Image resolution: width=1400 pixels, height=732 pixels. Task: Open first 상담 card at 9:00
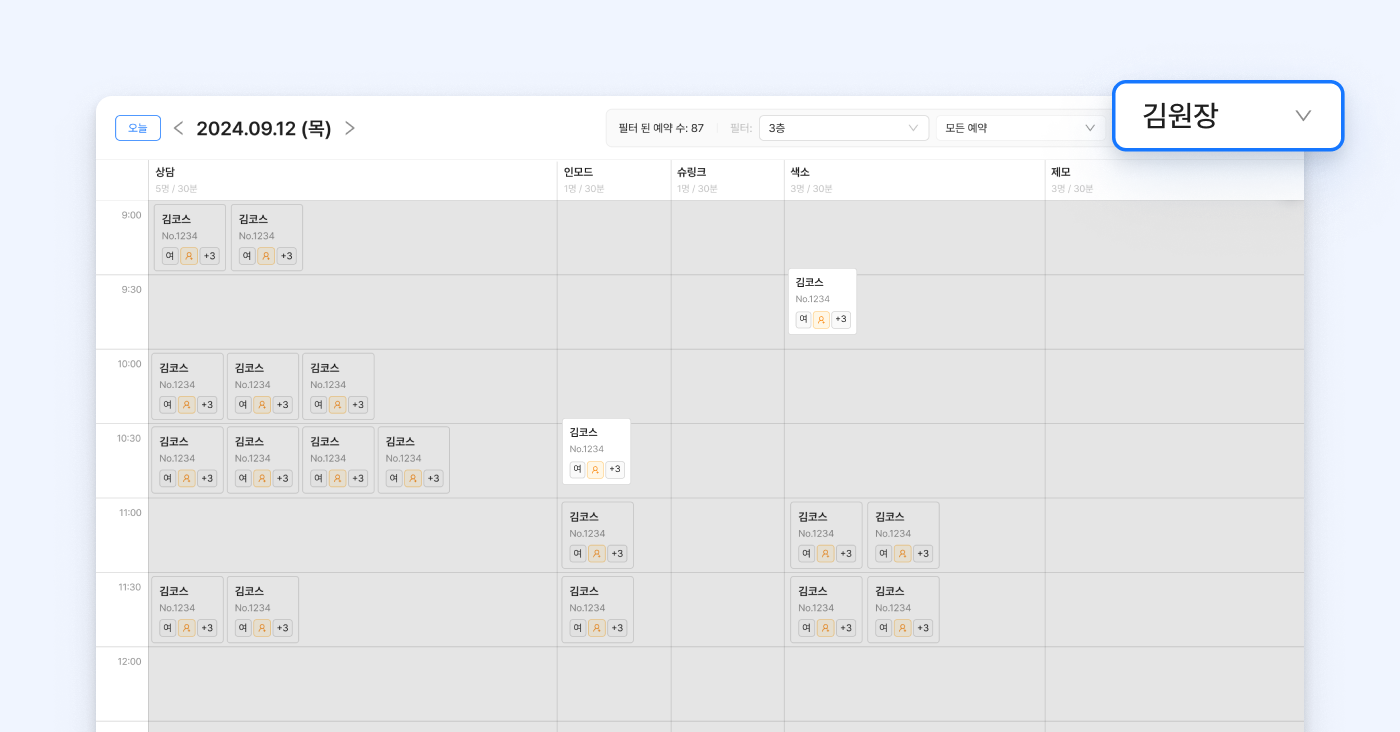pos(190,238)
